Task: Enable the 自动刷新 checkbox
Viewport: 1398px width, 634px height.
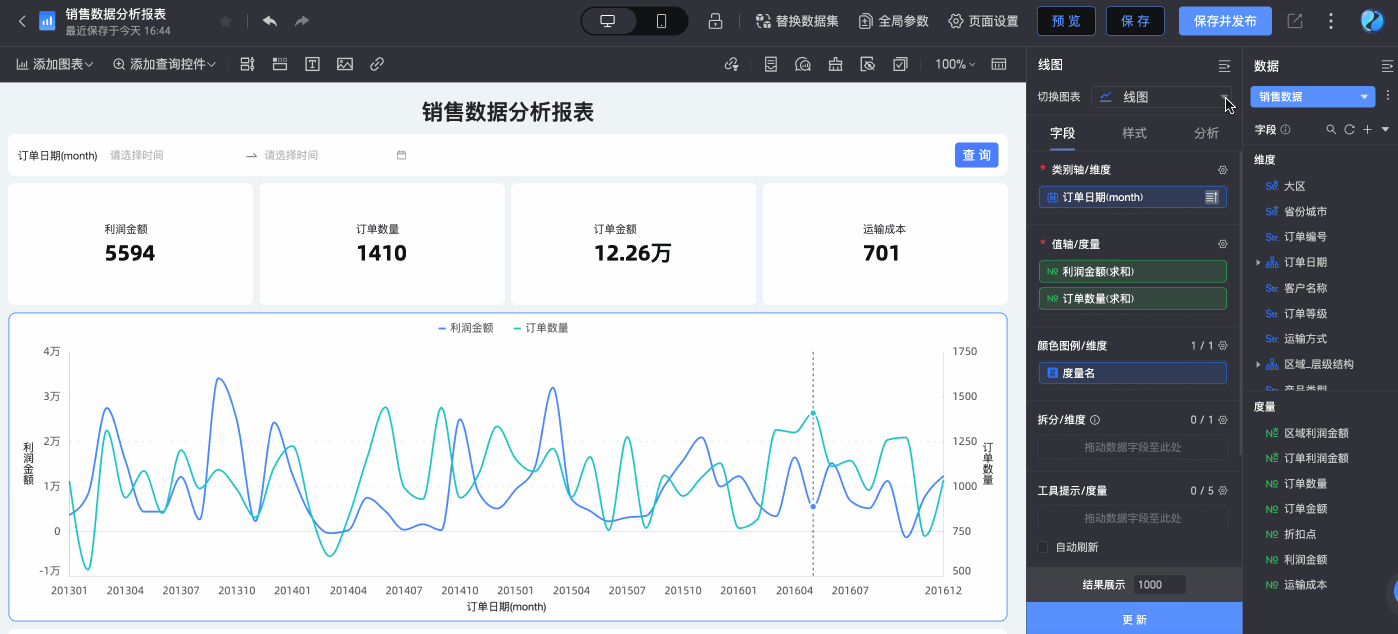Action: coord(1043,547)
